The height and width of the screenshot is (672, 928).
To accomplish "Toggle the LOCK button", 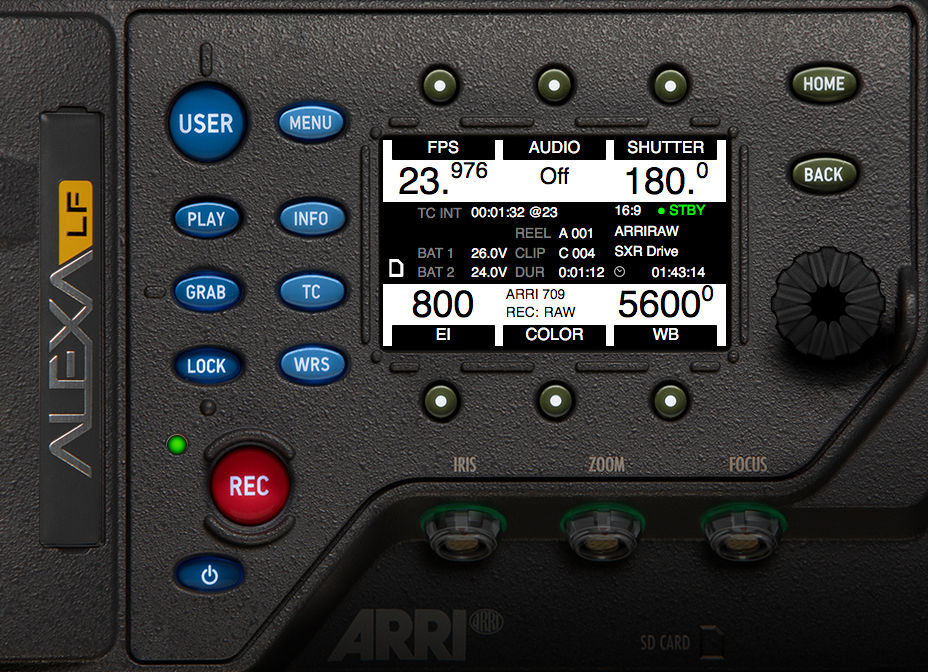I will [x=207, y=365].
